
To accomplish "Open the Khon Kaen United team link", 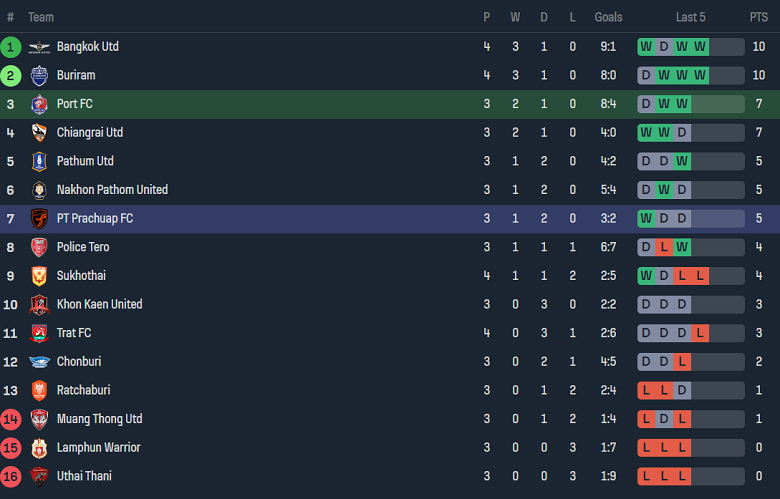I will click(x=99, y=304).
